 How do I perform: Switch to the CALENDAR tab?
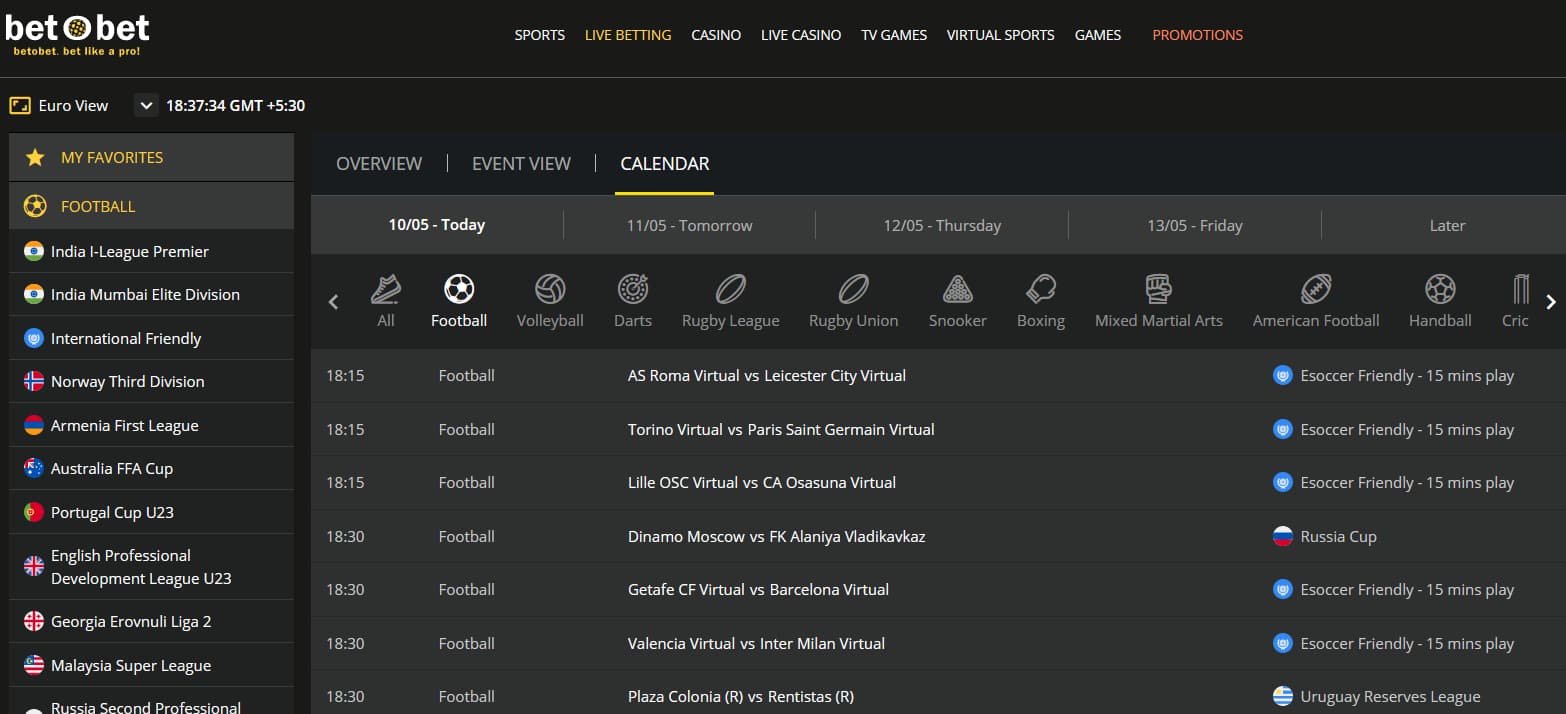pyautogui.click(x=665, y=163)
